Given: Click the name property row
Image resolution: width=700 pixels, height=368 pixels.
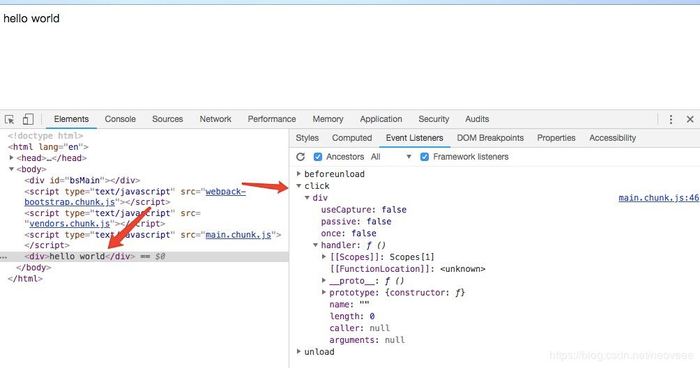Looking at the screenshot, I should pos(349,304).
